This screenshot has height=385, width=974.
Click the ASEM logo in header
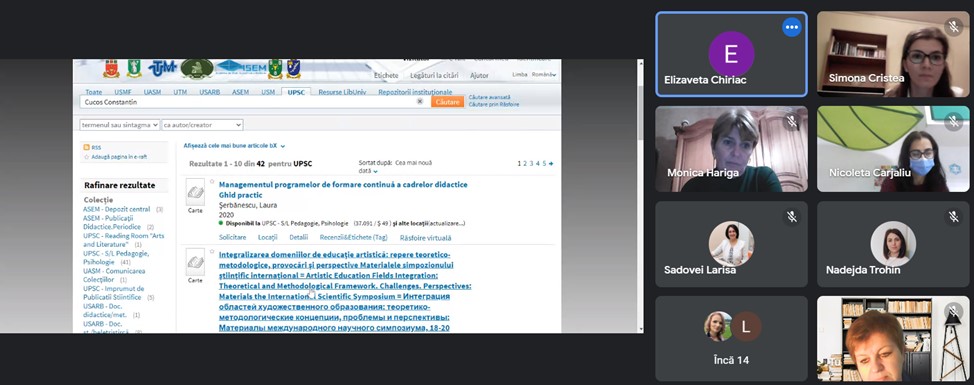(x=241, y=67)
